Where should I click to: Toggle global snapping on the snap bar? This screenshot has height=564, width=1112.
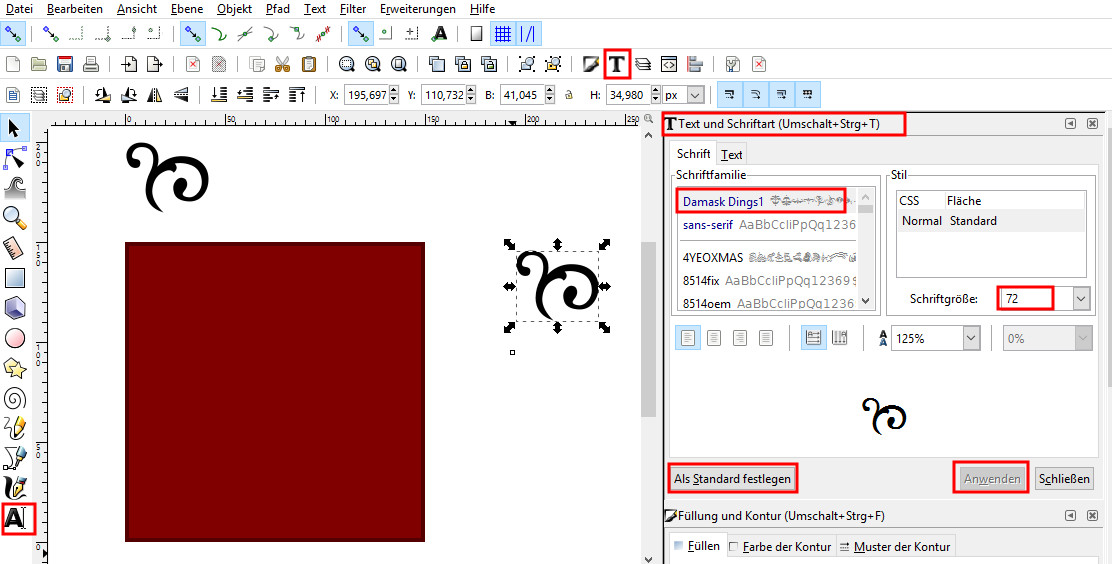coord(12,33)
